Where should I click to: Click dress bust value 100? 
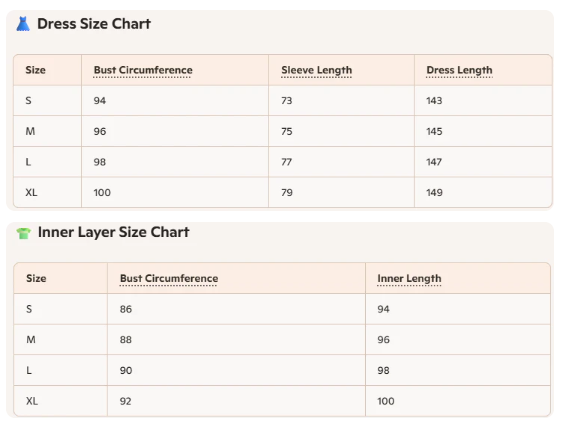[x=102, y=192]
